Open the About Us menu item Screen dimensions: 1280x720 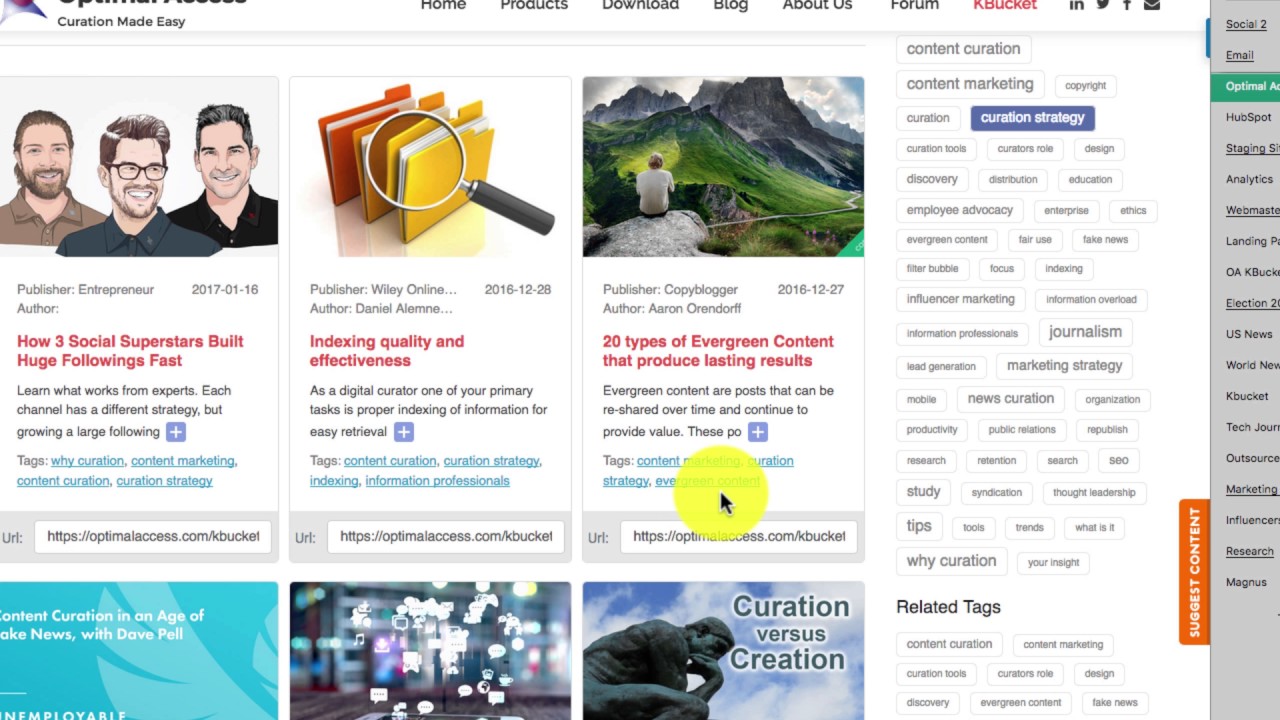(x=817, y=5)
